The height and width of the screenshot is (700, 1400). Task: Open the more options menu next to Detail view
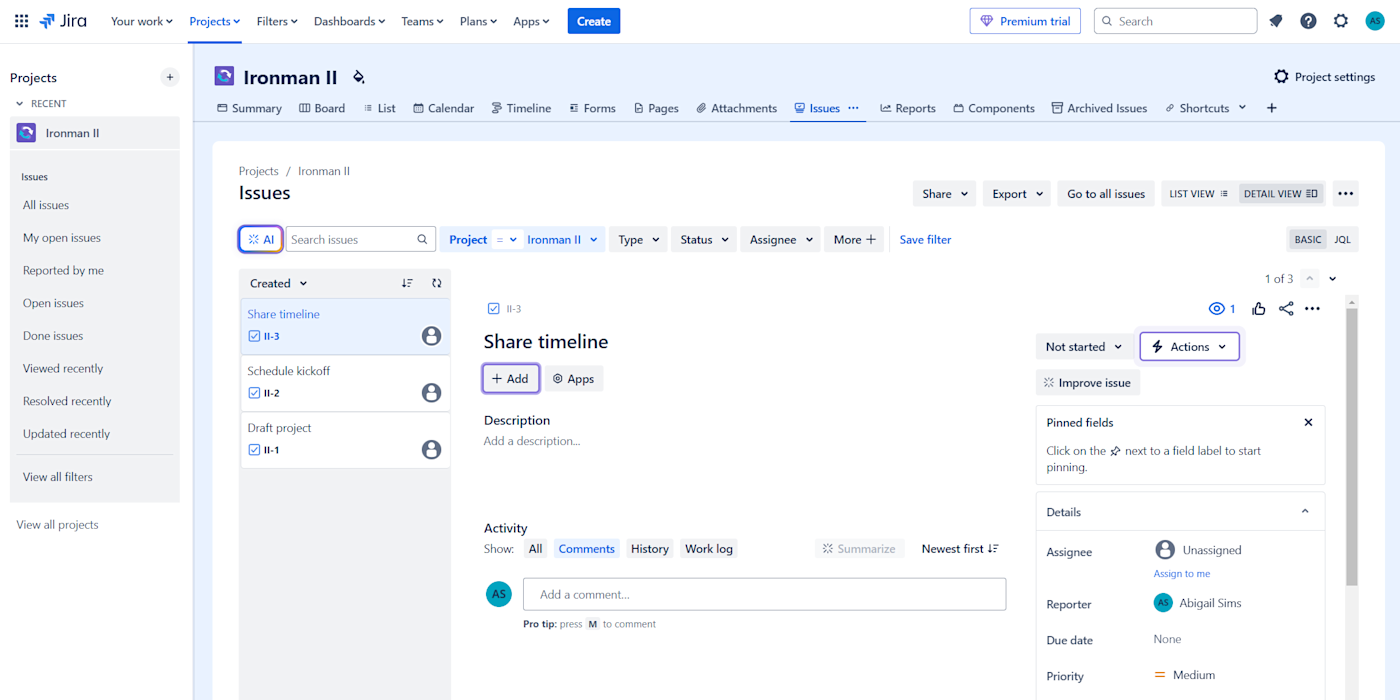(x=1345, y=194)
